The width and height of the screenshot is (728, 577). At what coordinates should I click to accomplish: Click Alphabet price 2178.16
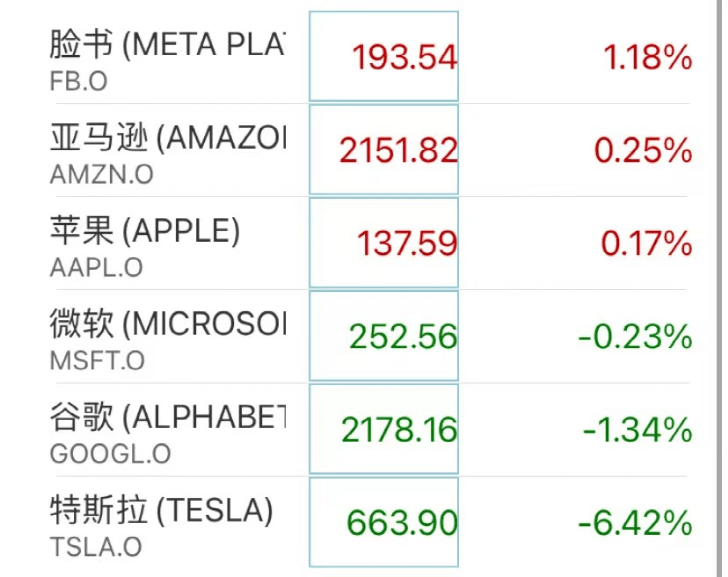pos(399,430)
